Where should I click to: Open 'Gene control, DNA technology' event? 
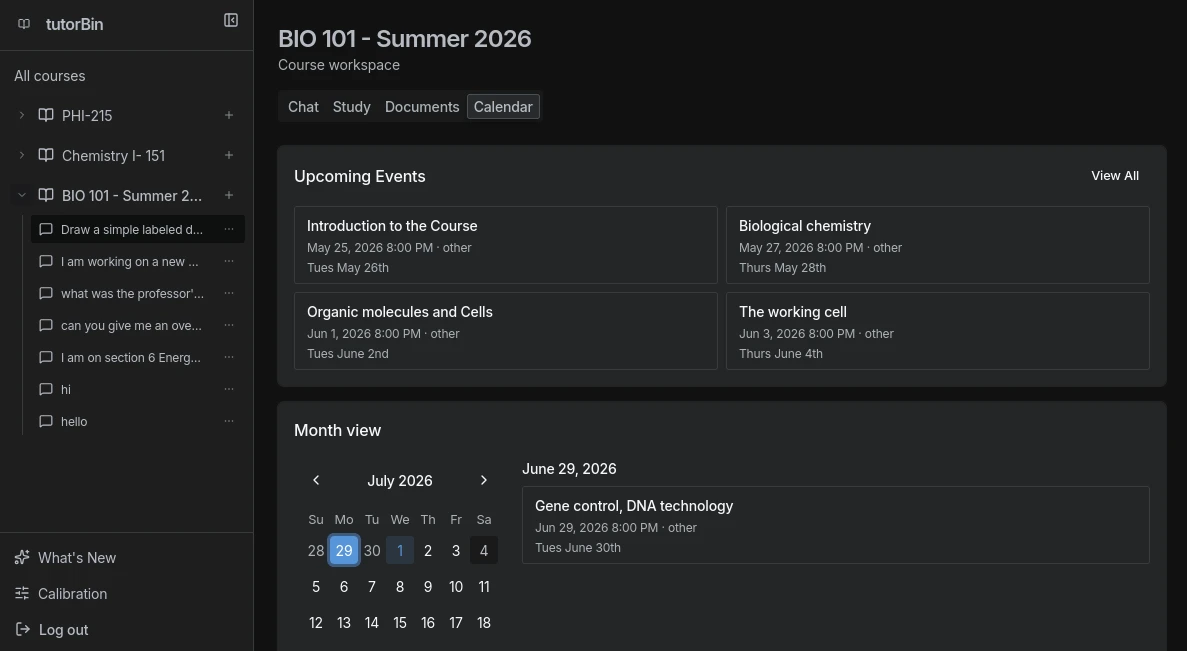836,525
